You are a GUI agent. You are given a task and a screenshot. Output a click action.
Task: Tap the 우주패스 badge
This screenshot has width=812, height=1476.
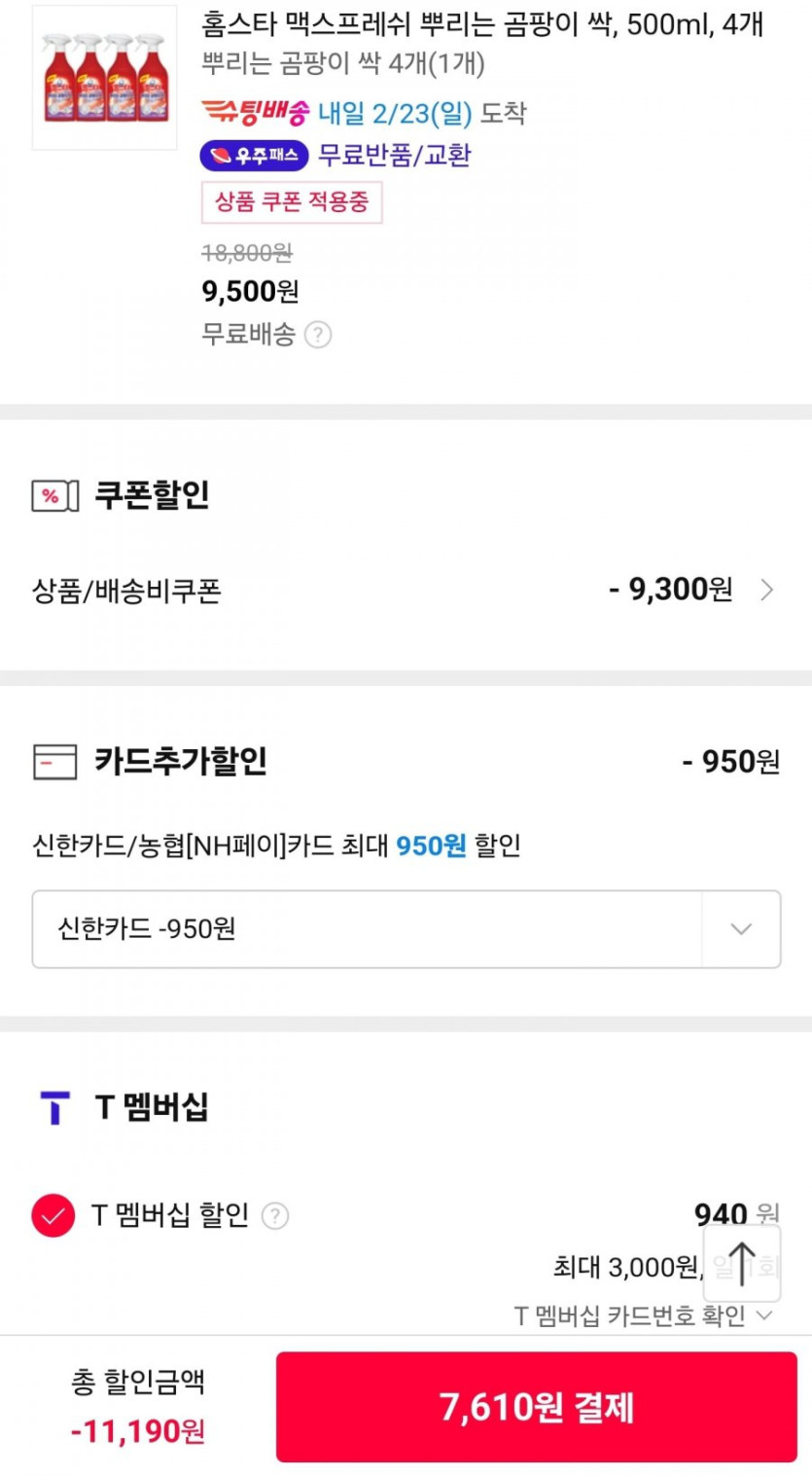(x=254, y=156)
